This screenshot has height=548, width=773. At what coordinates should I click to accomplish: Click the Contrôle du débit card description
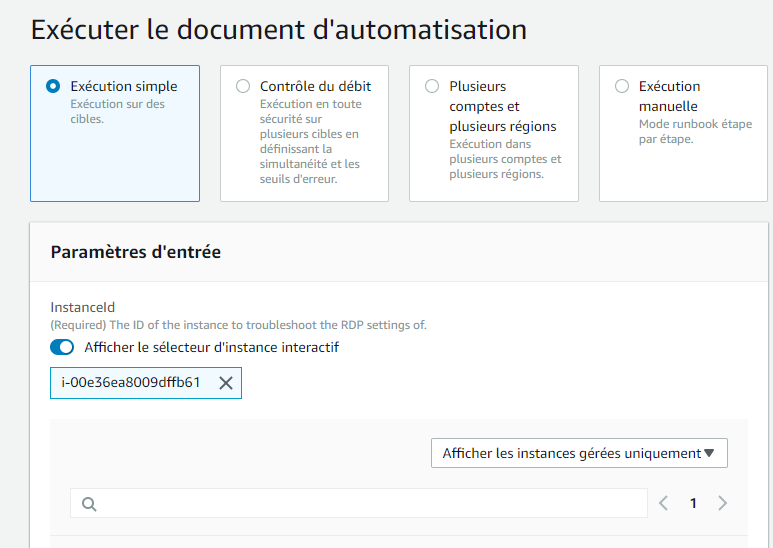(x=311, y=141)
